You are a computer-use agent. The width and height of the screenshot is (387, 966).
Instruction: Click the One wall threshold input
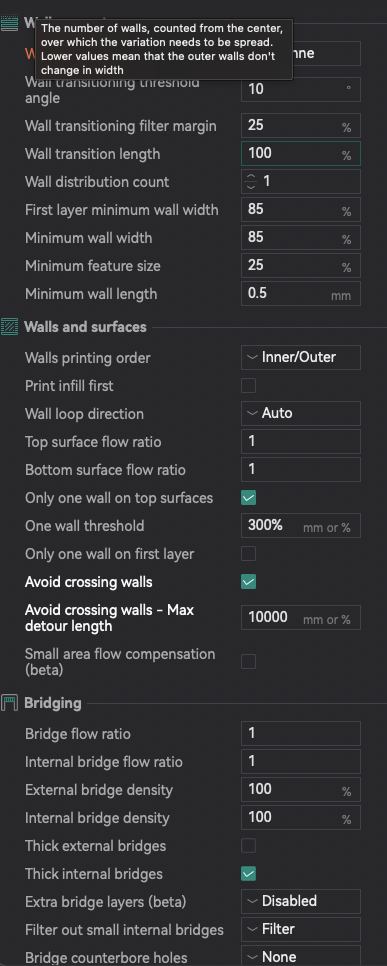coord(301,526)
